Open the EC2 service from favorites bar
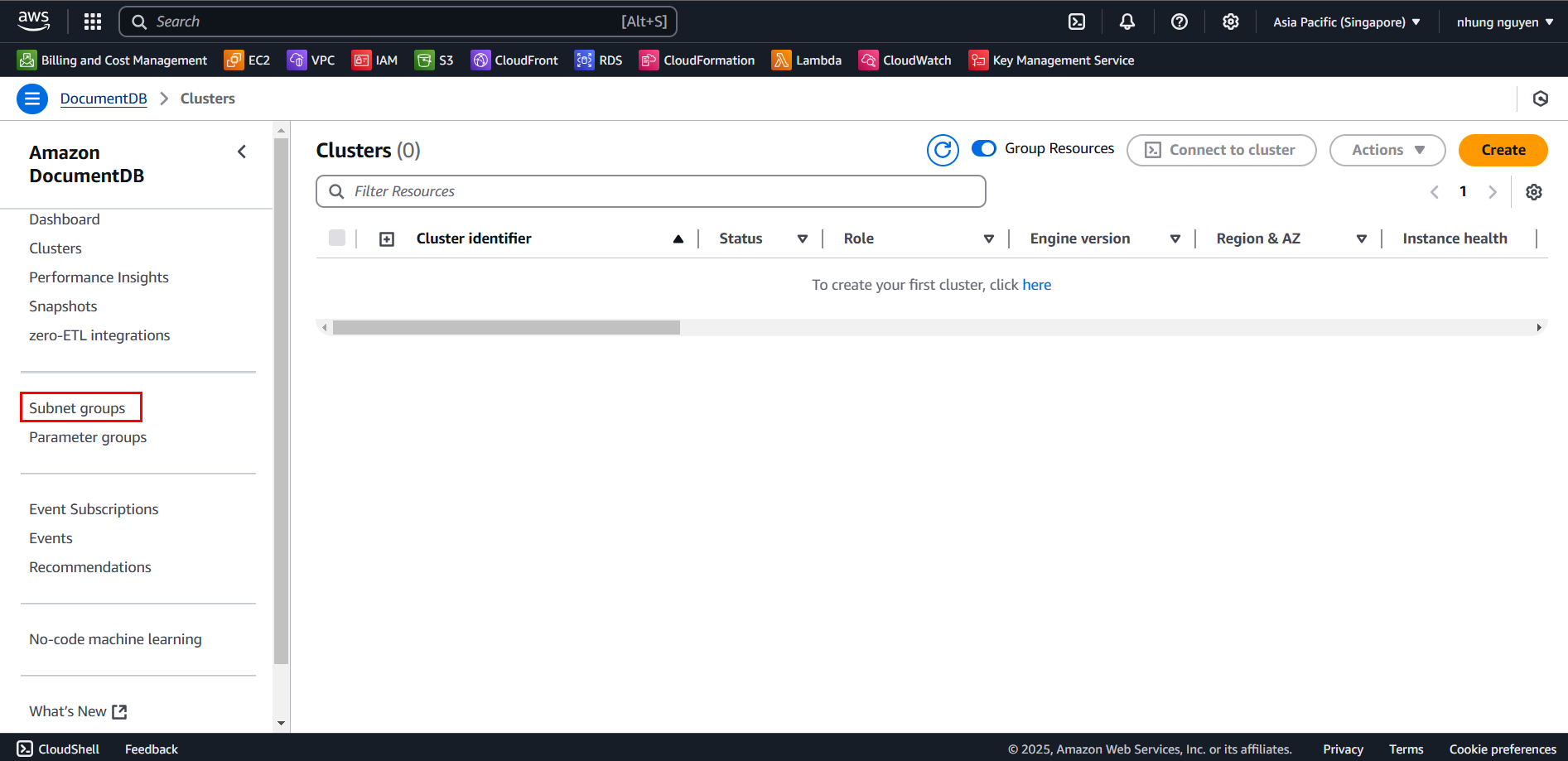Viewport: 1568px width, 761px height. click(247, 60)
